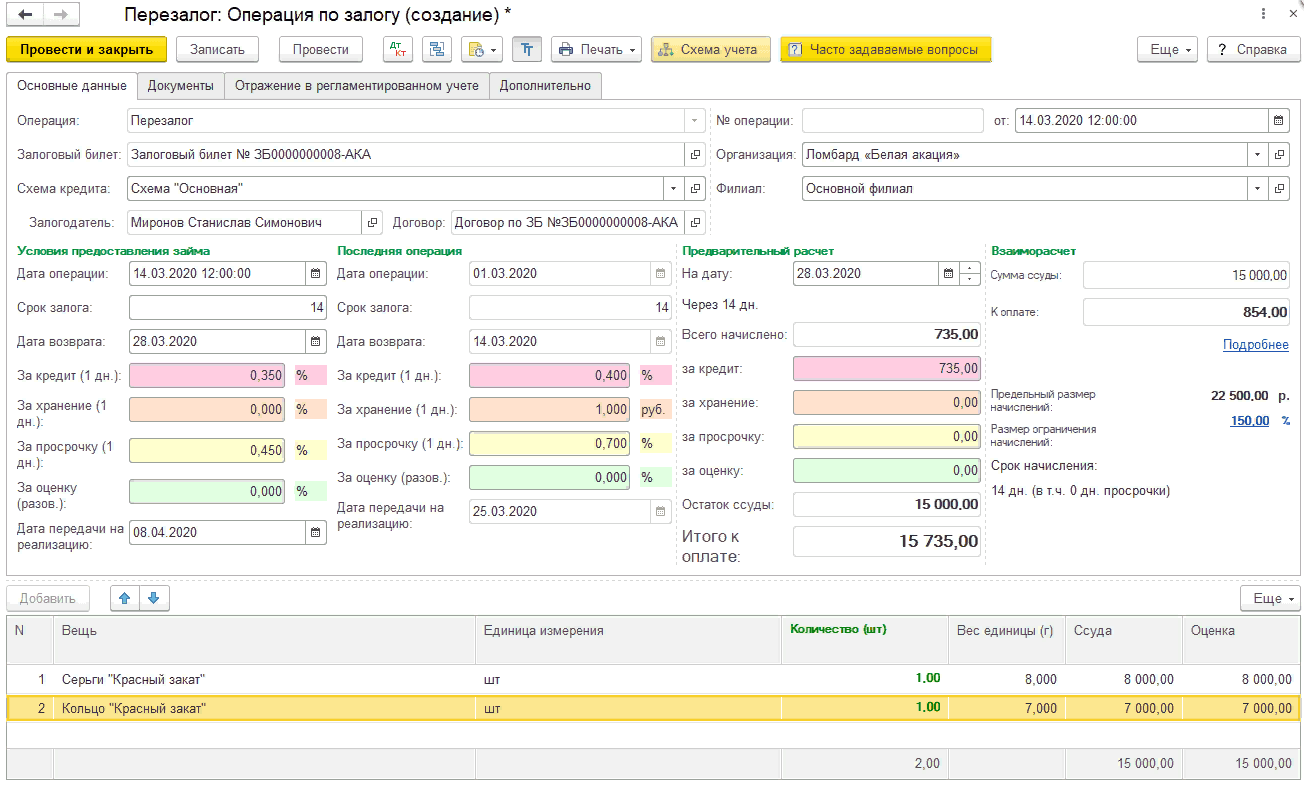
Task: Expand the Схема кредита dropdown
Action: pos(674,188)
